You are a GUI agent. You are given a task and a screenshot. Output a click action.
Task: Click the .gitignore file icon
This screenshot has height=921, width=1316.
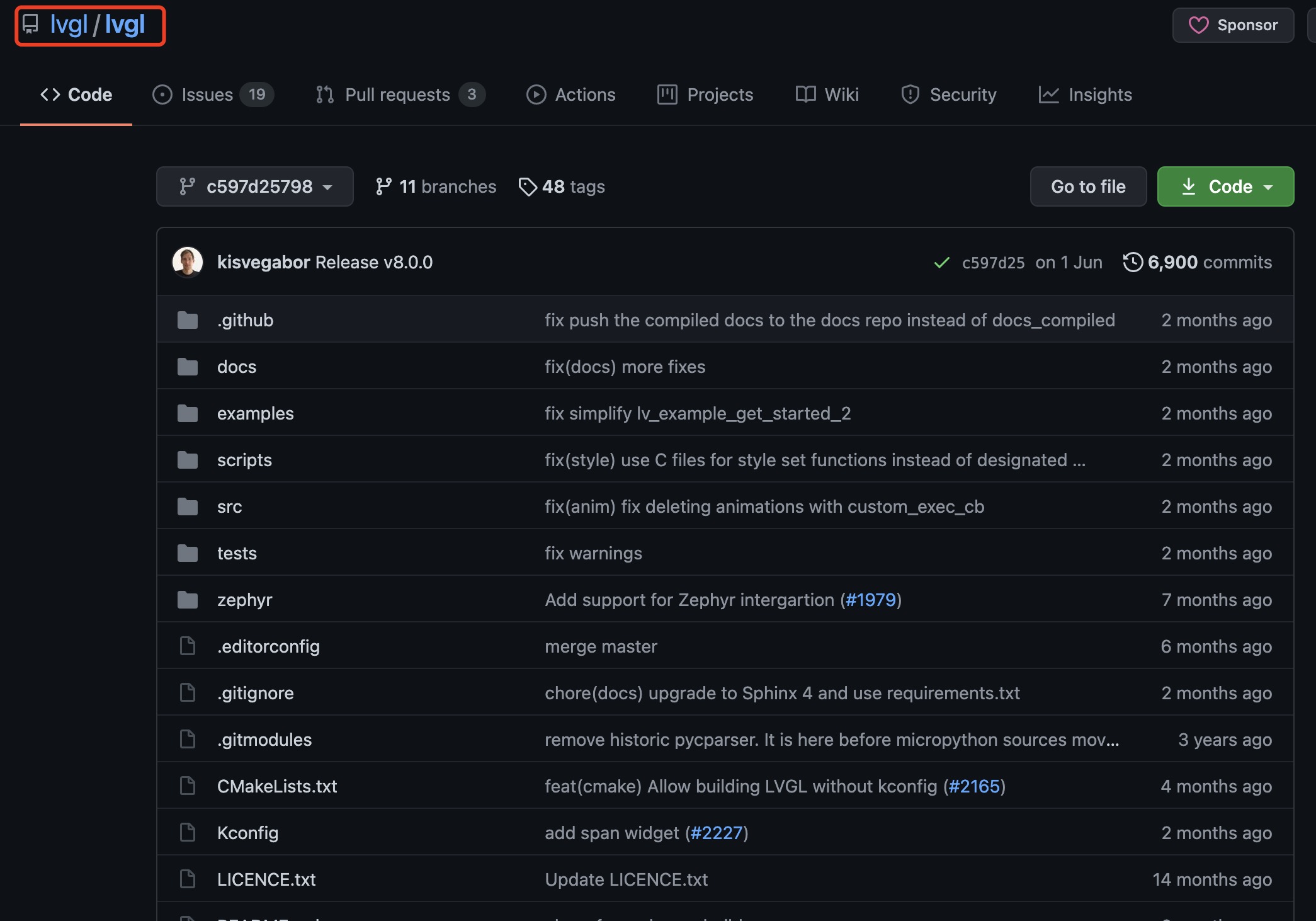(x=188, y=692)
